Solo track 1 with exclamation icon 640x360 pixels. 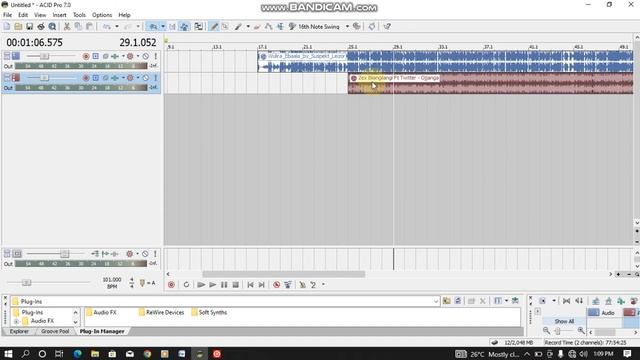(156, 56)
